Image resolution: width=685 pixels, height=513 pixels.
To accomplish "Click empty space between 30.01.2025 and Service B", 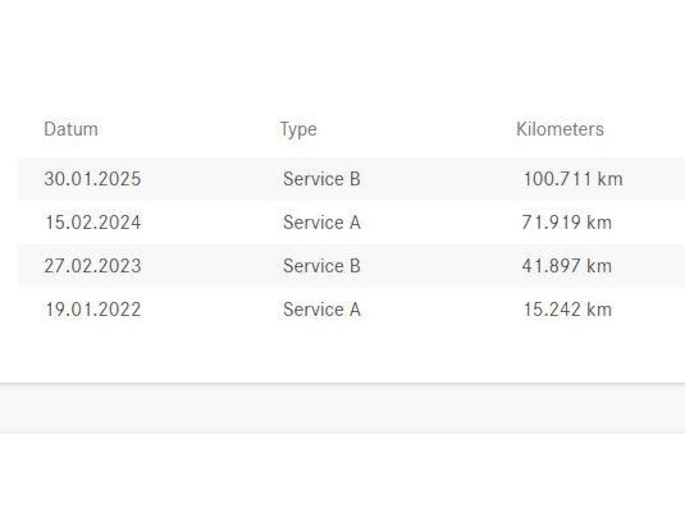I will point(212,180).
